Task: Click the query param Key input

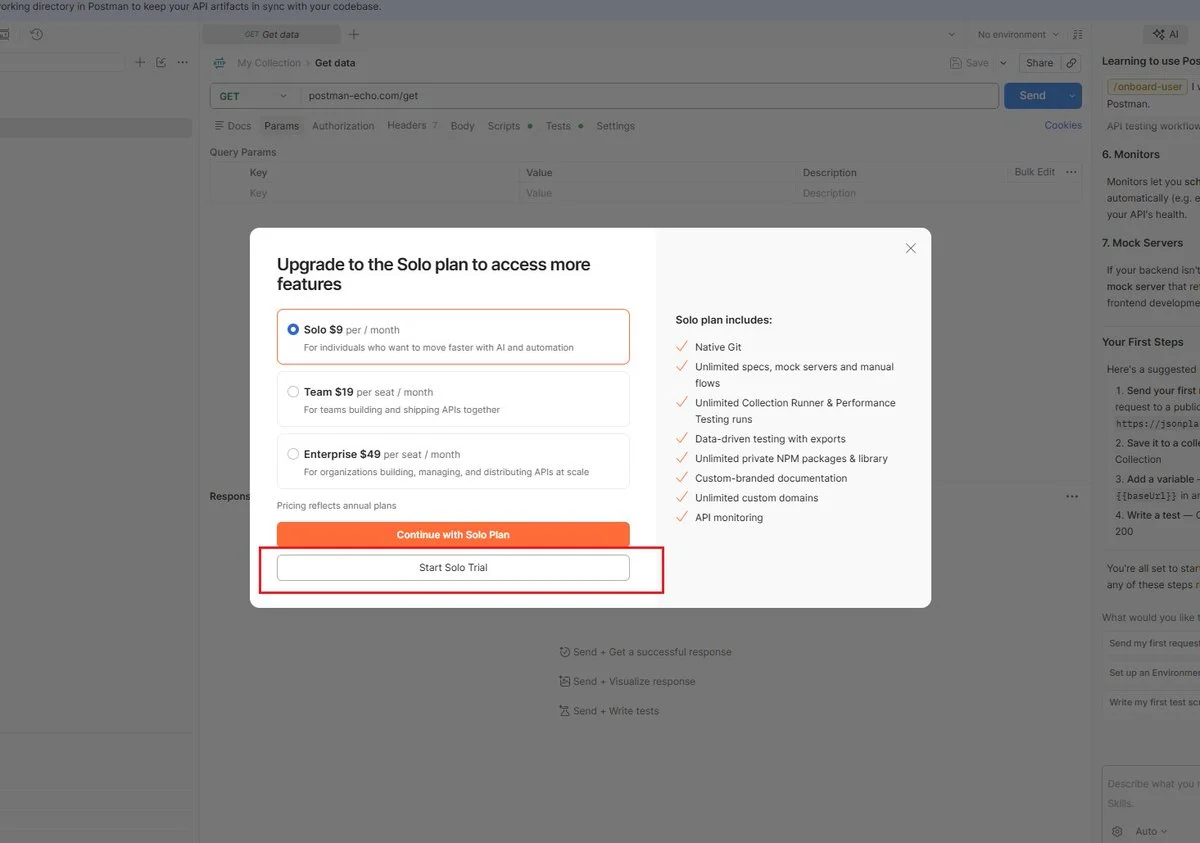Action: pyautogui.click(x=381, y=193)
